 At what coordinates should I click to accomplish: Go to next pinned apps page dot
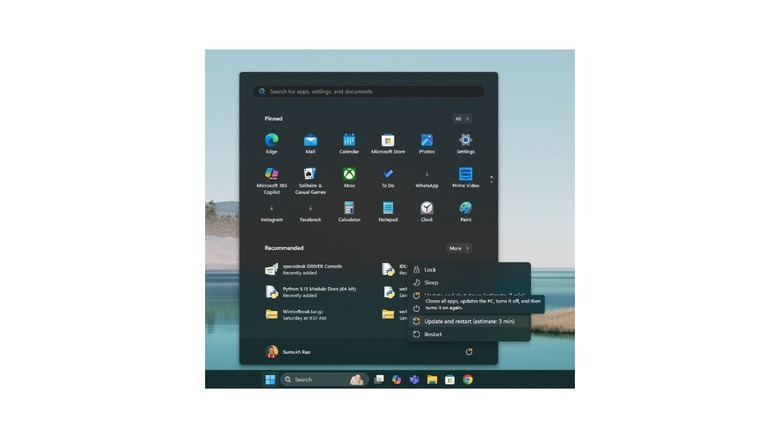pyautogui.click(x=491, y=182)
